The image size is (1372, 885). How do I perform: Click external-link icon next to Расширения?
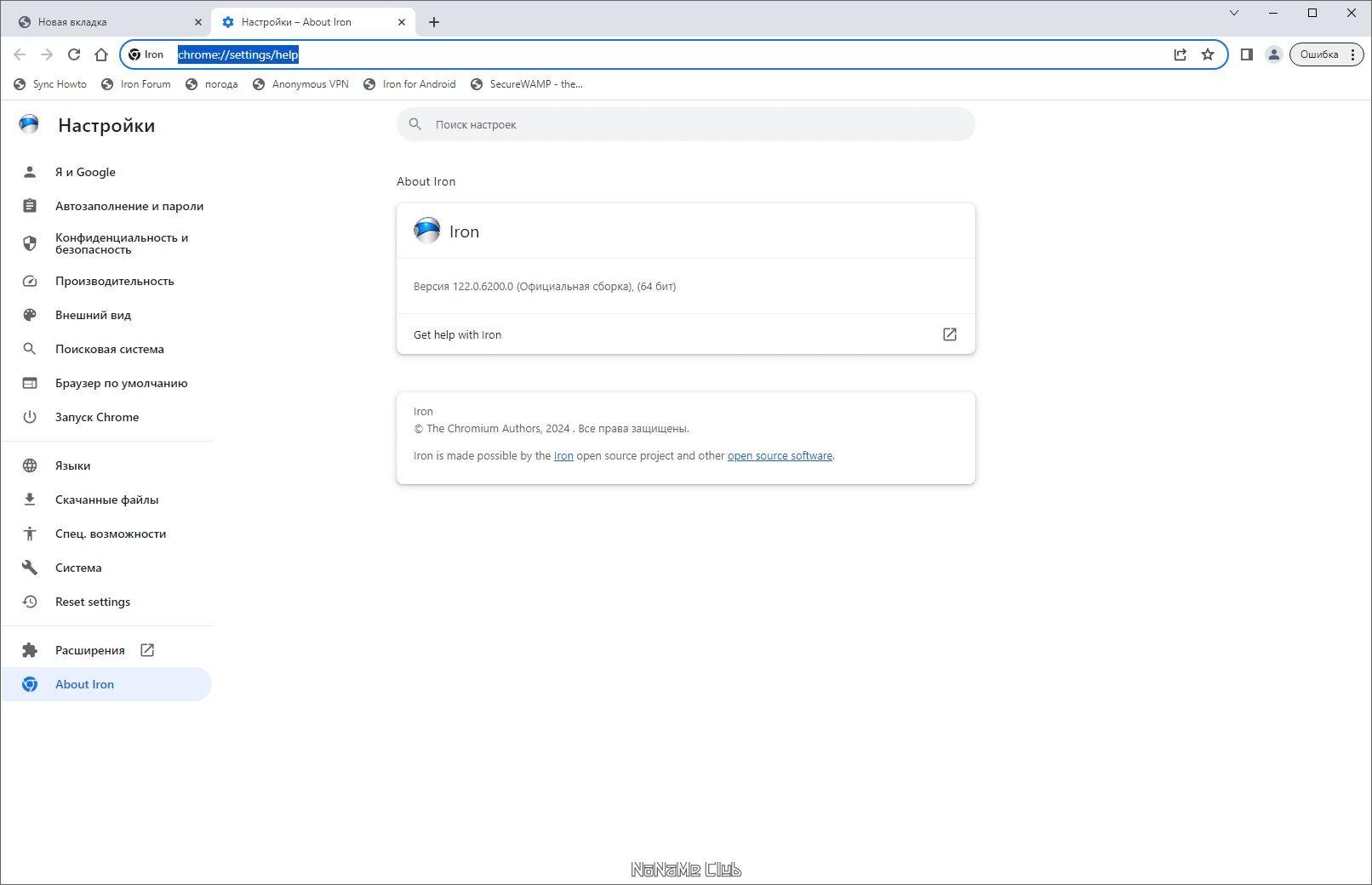tap(147, 650)
